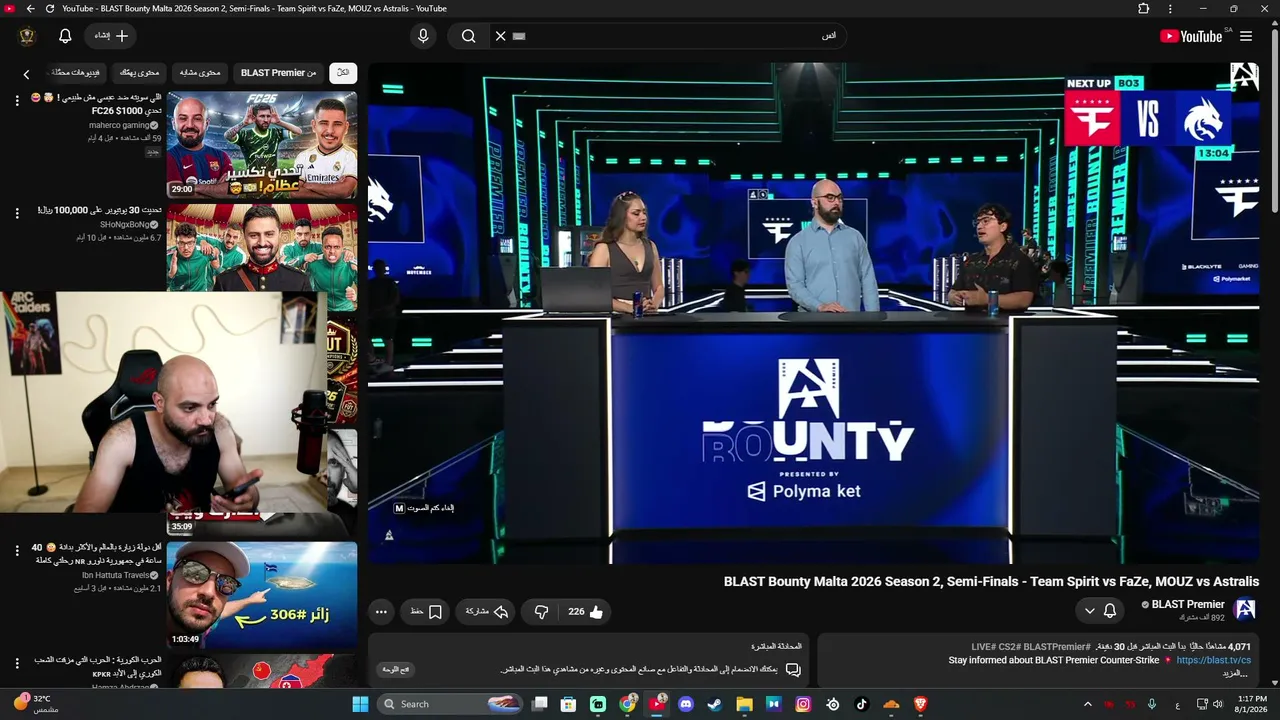Open YouTube notifications bell in header
The width and height of the screenshot is (1280, 720).
(x=65, y=36)
